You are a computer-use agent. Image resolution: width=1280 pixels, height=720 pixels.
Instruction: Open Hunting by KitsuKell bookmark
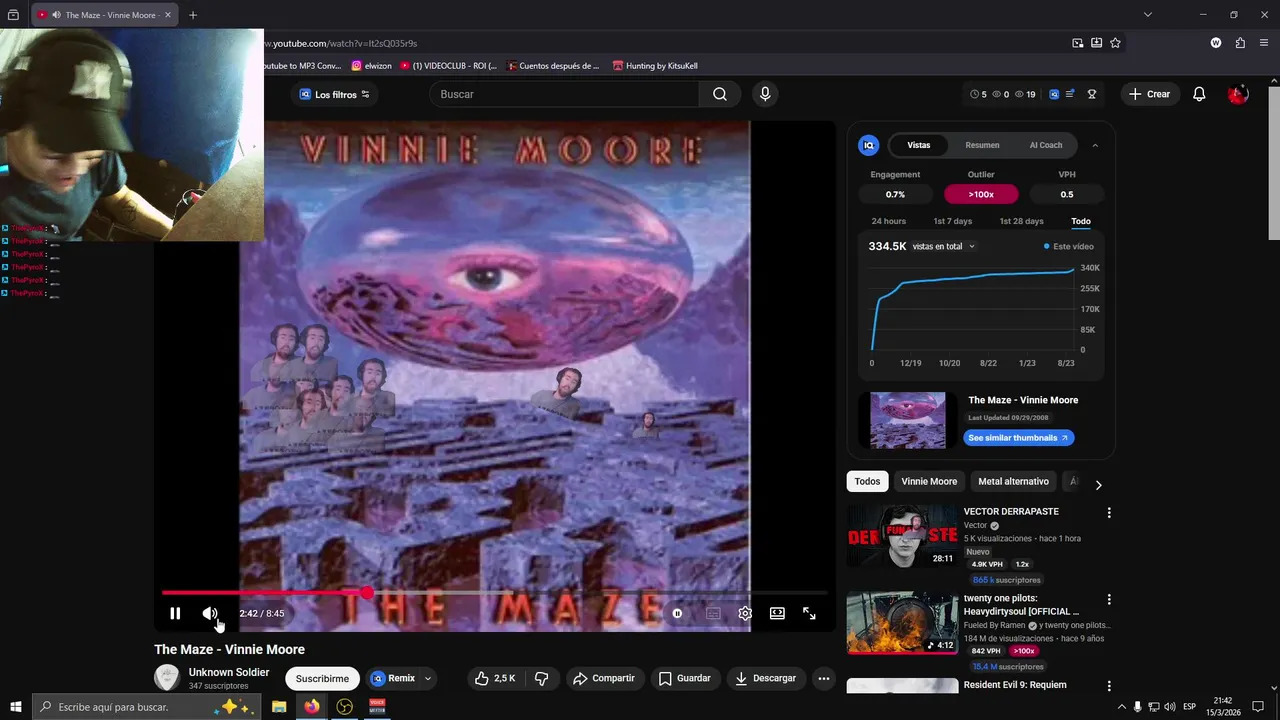[x=654, y=66]
